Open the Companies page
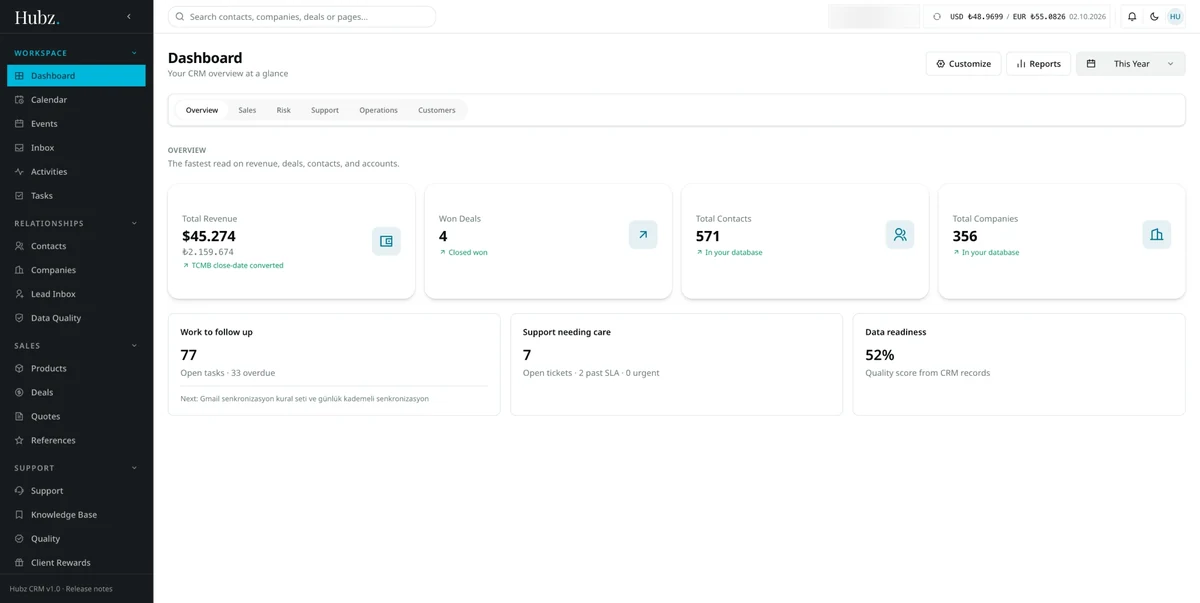This screenshot has height=603, width=1200. point(76,270)
